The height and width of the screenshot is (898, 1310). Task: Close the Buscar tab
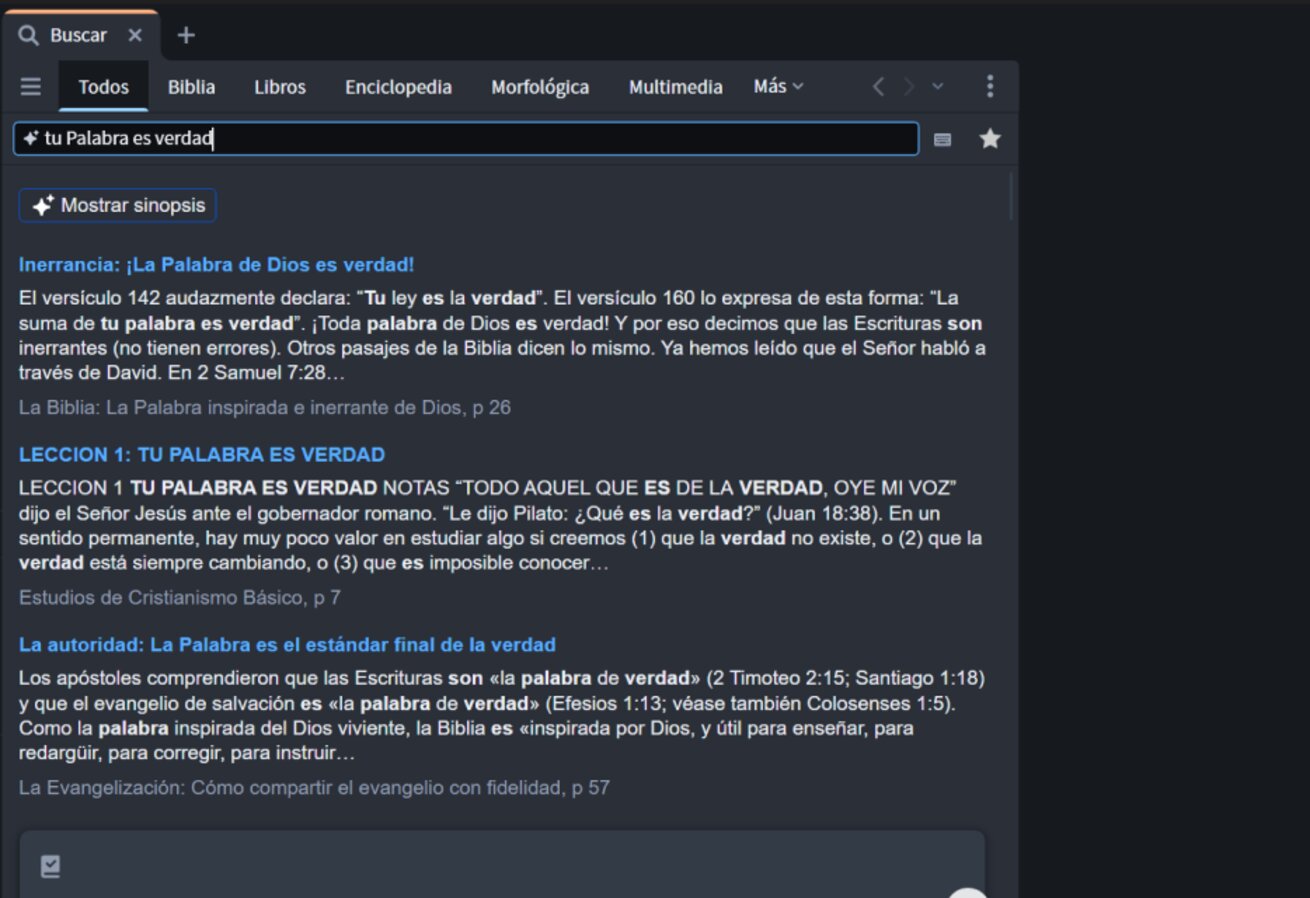pos(135,35)
